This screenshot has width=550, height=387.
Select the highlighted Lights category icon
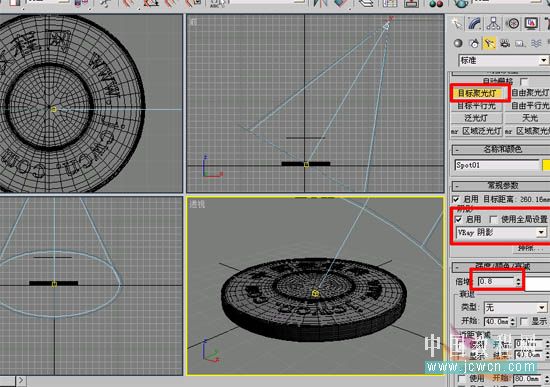click(489, 43)
